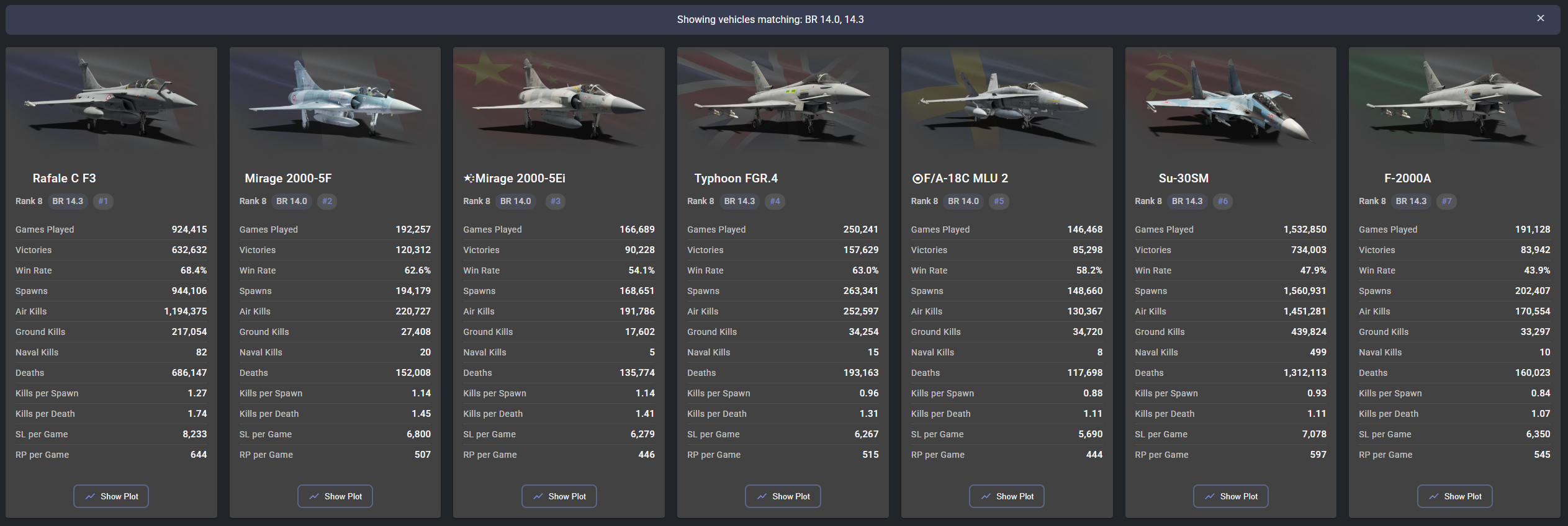Click the BR 14.3 badge on Su-30SM
Image resolution: width=1568 pixels, height=526 pixels.
[x=1187, y=201]
